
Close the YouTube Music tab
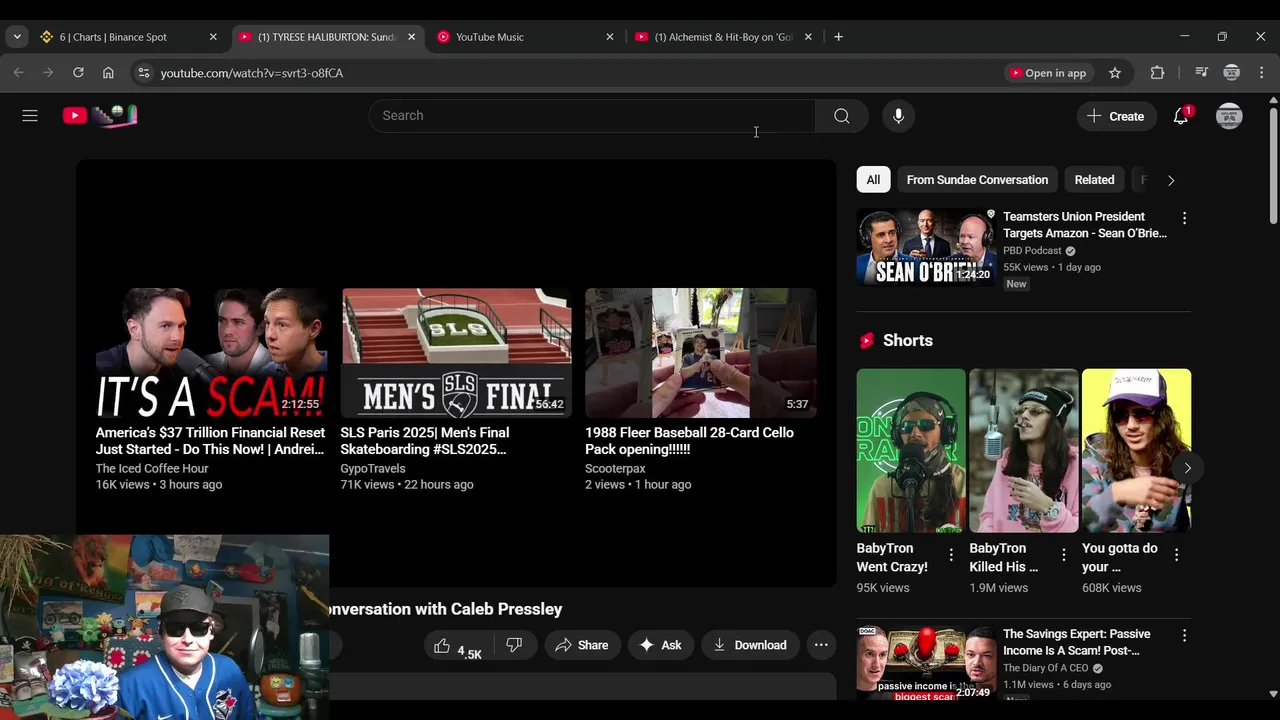tap(610, 37)
